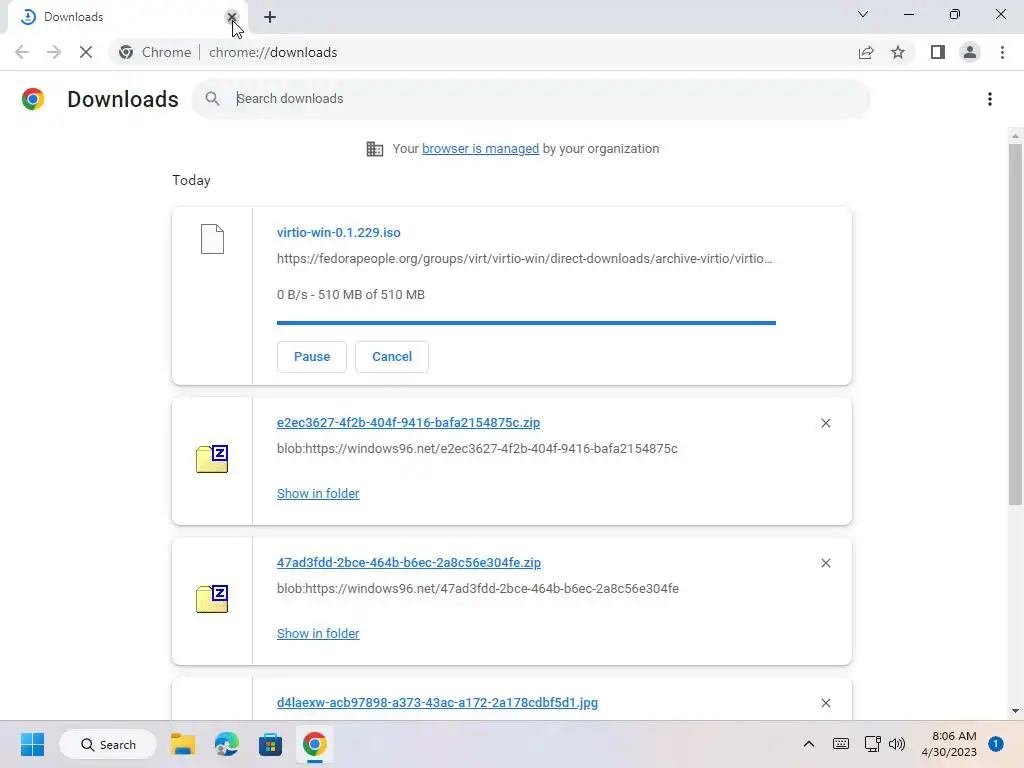1024x768 pixels.
Task: Open the volume tray icon
Action: 897,744
